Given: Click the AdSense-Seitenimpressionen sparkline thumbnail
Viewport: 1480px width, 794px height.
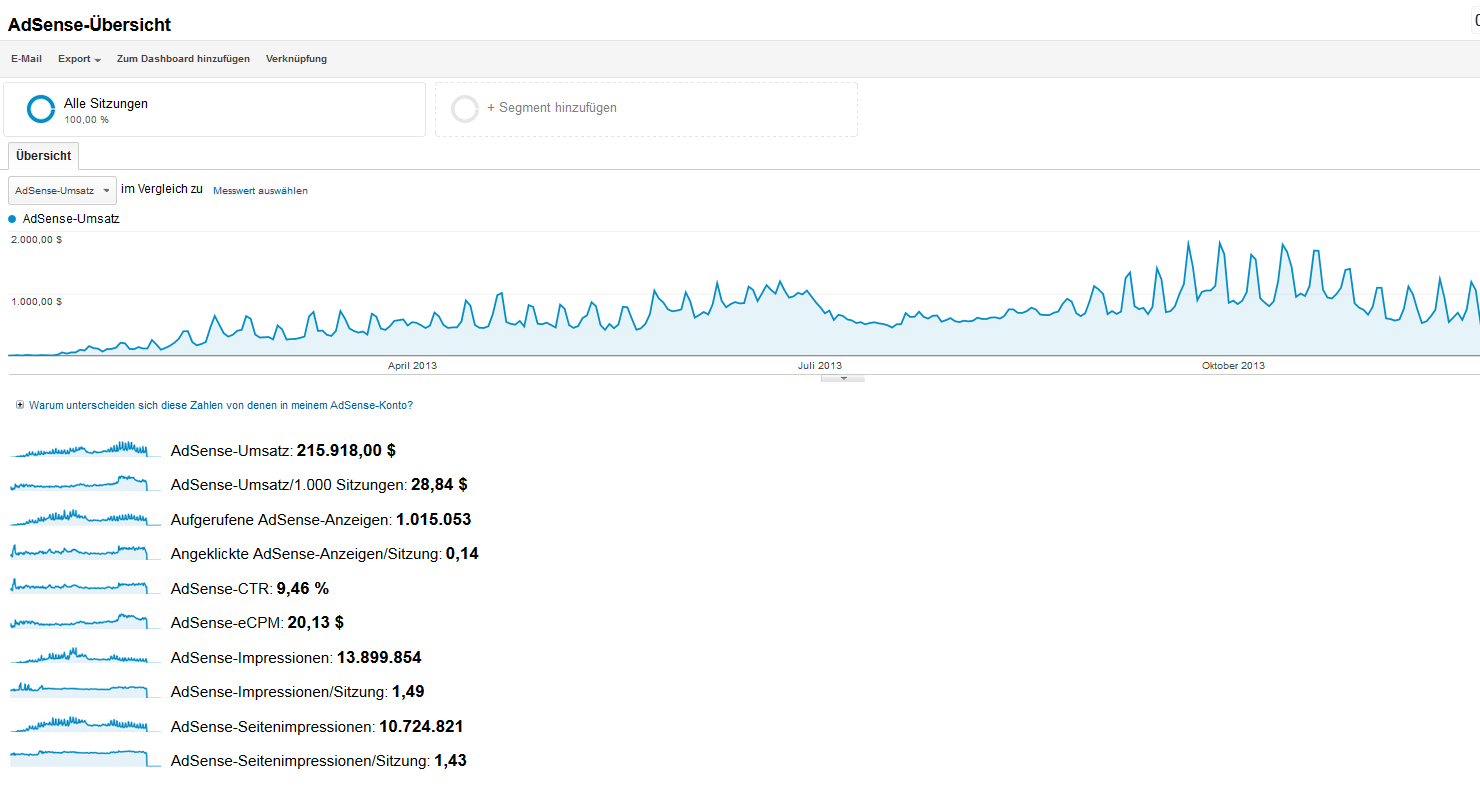Looking at the screenshot, I should [85, 725].
